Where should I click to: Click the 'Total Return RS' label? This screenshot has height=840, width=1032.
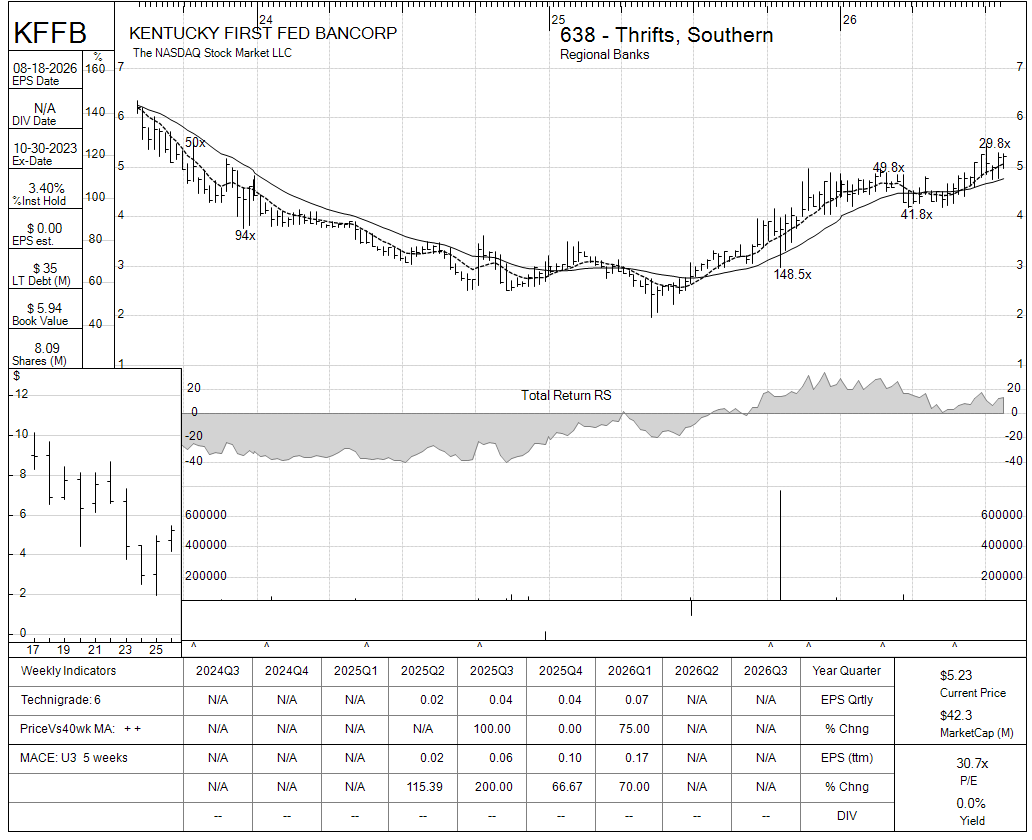click(566, 395)
